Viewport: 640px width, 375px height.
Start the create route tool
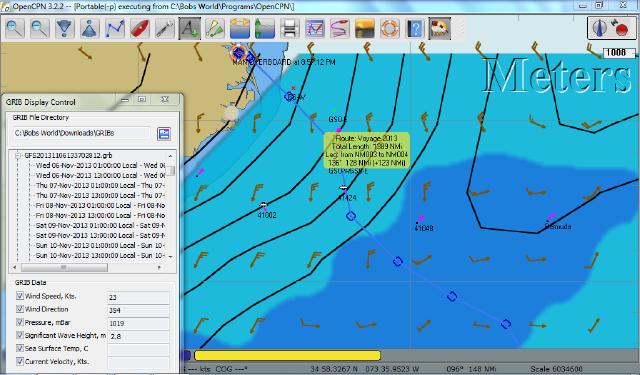[115, 28]
